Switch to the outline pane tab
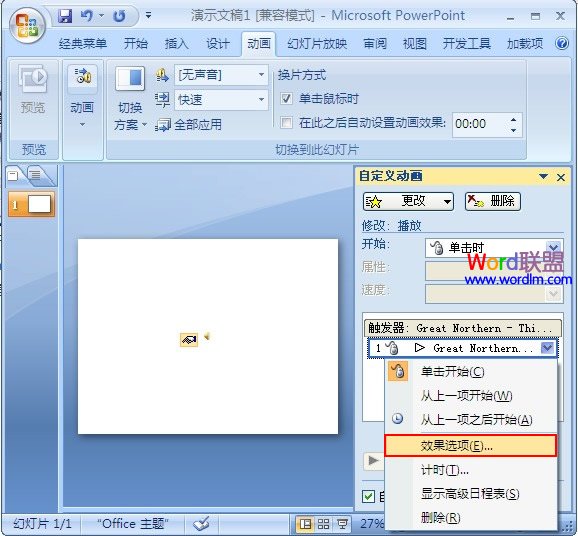The height and width of the screenshot is (536, 578). point(37,175)
